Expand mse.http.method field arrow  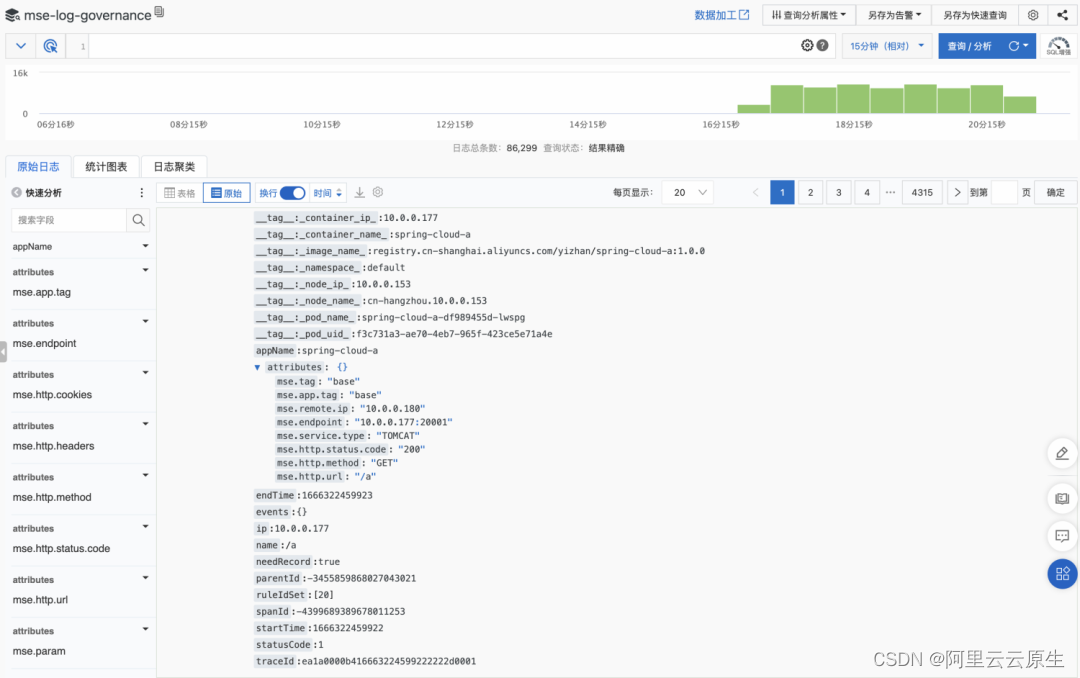(145, 475)
